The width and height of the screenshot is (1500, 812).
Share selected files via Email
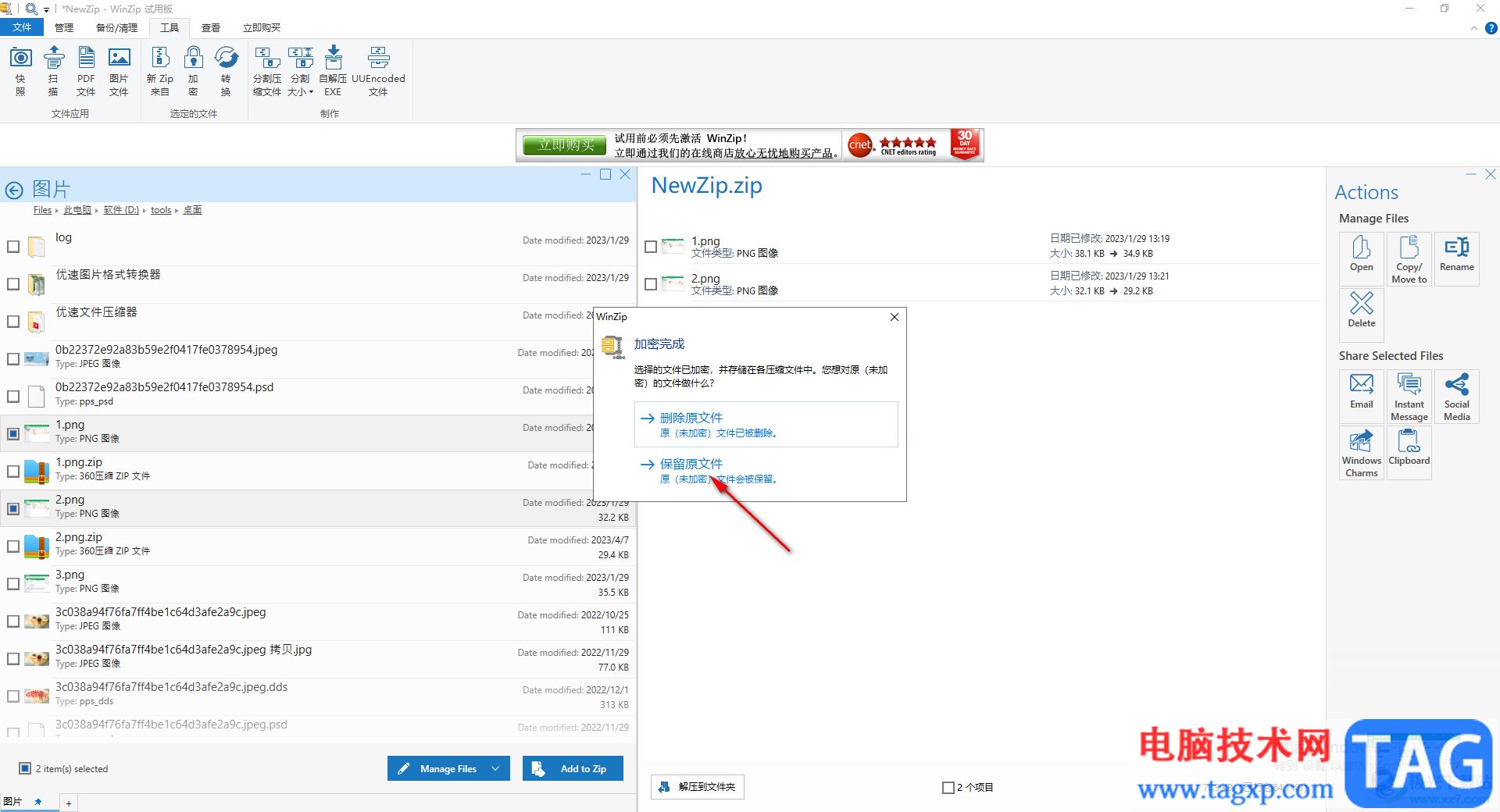1361,396
